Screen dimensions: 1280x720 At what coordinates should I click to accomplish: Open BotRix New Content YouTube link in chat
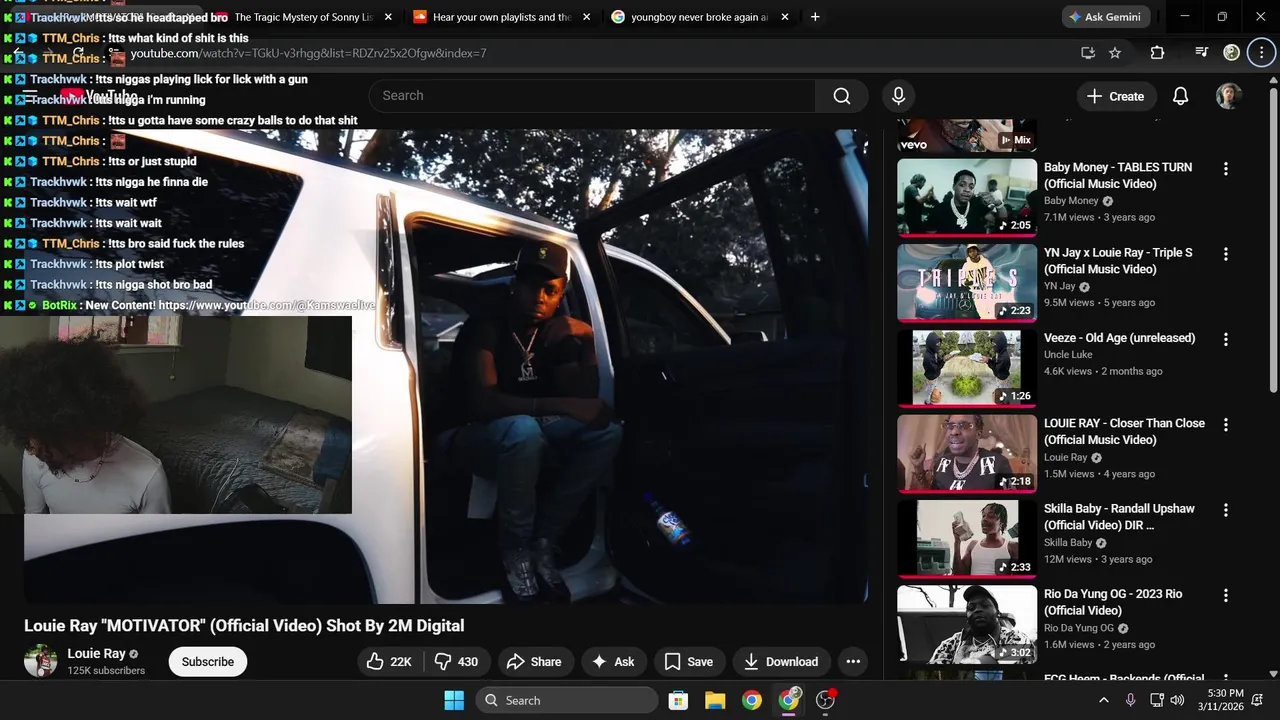[266, 305]
